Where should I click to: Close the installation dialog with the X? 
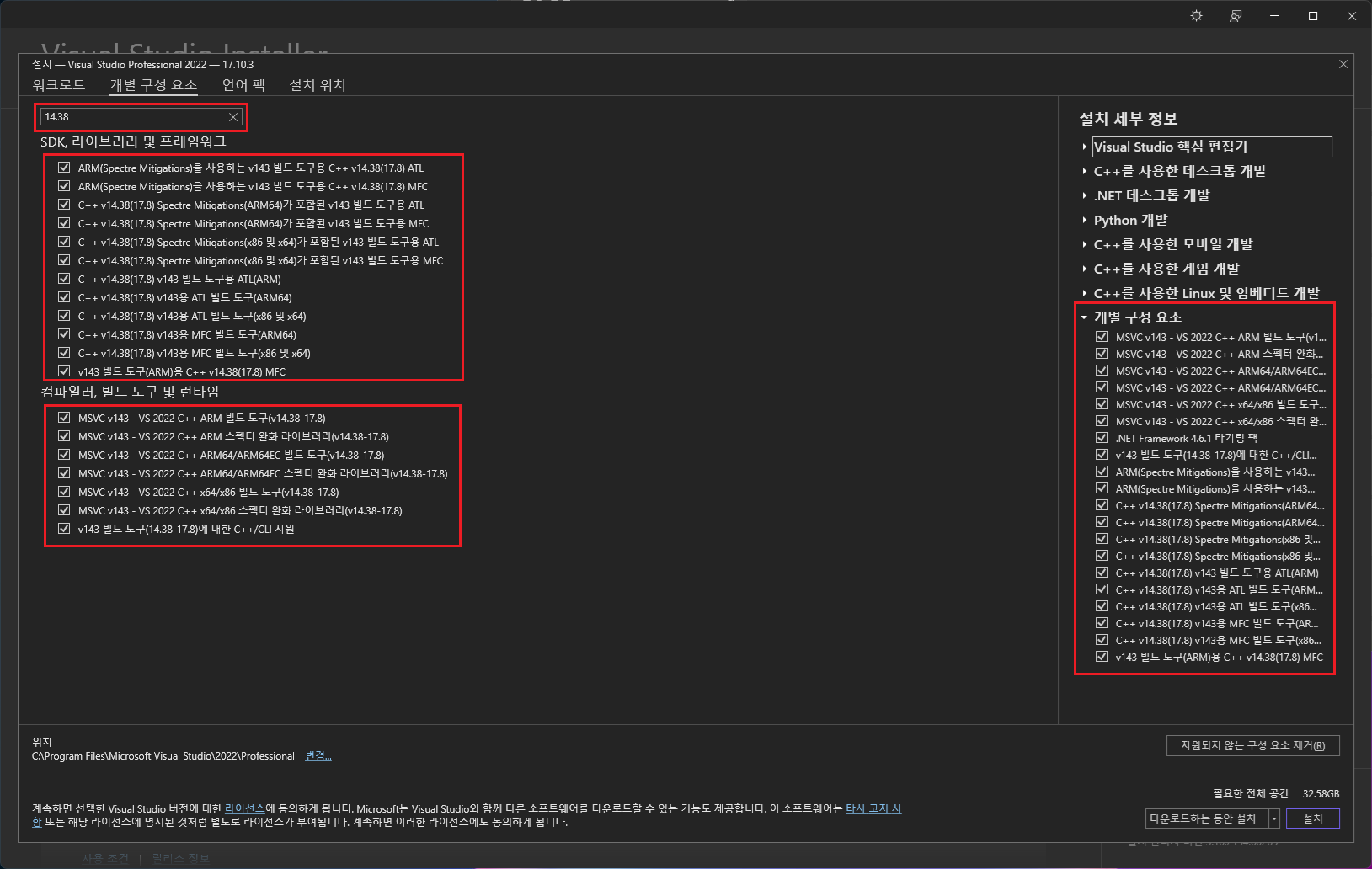coord(1343,64)
